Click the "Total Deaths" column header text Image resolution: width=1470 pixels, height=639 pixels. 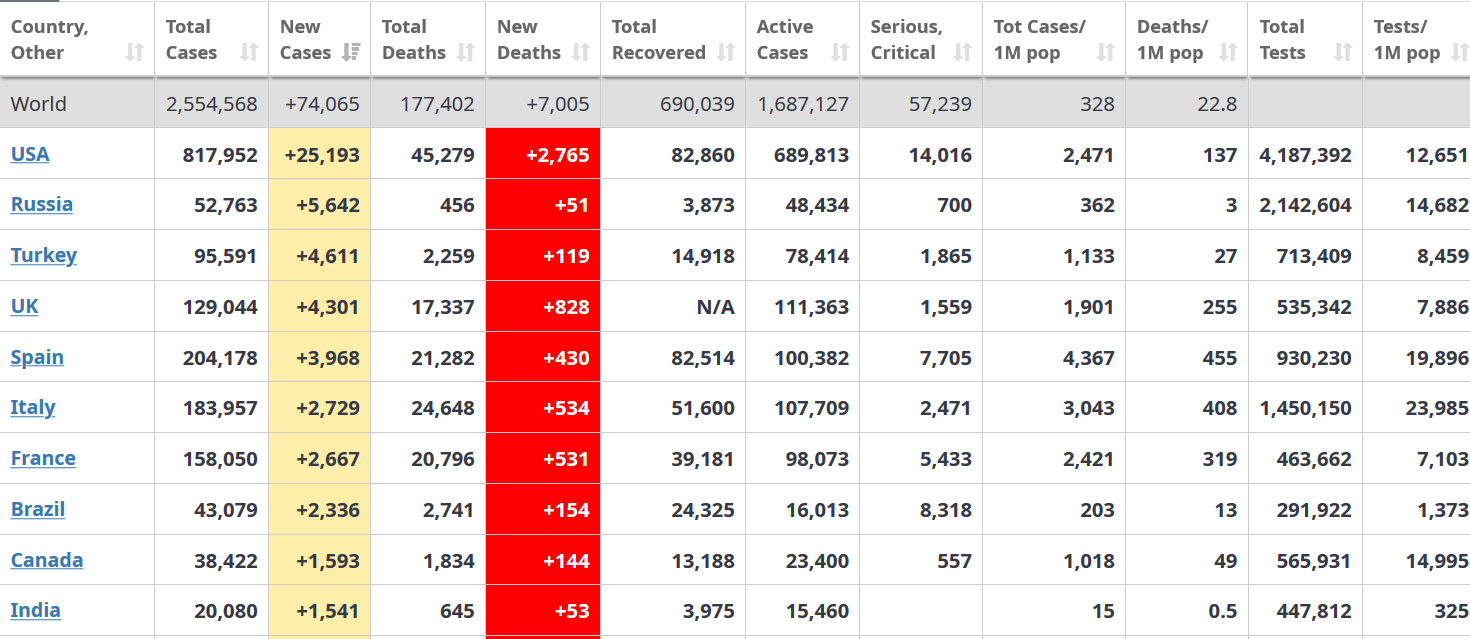413,40
